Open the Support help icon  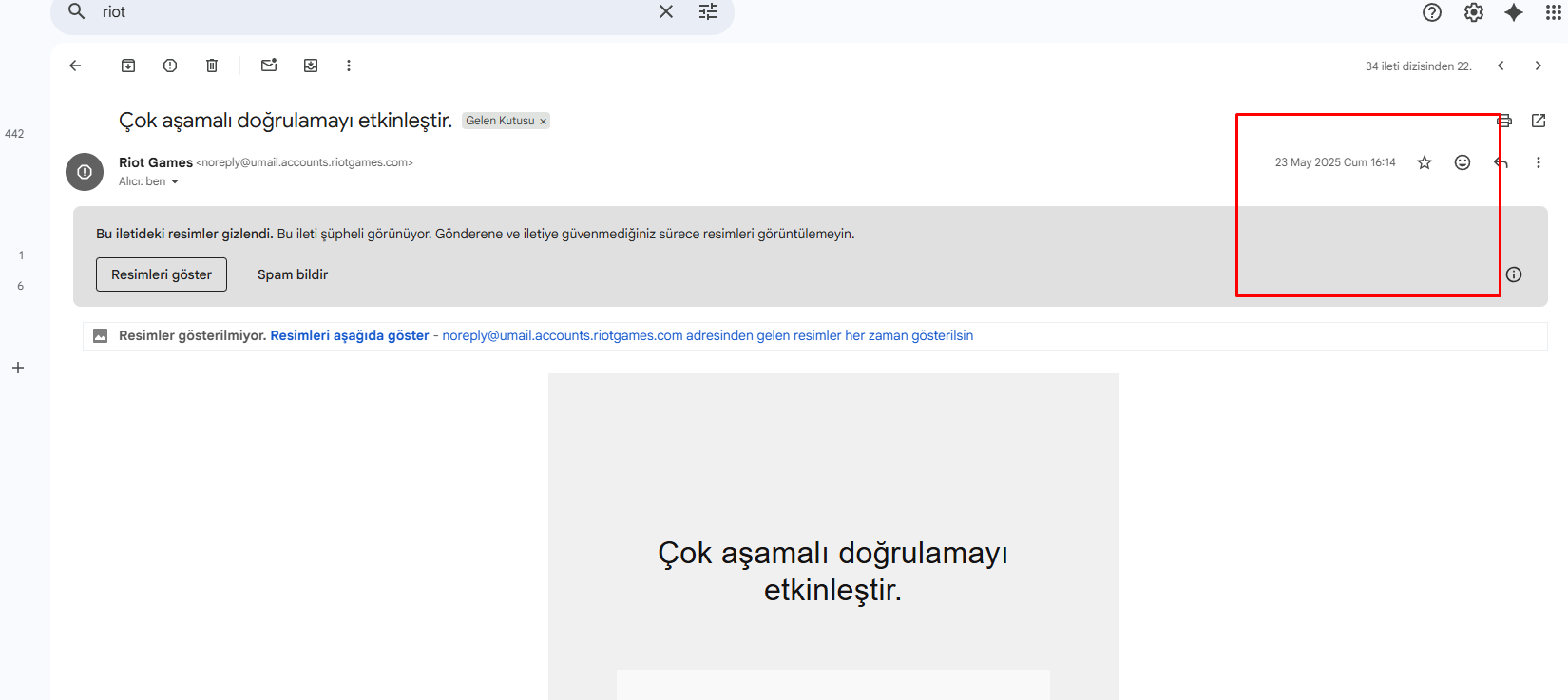pos(1432,12)
